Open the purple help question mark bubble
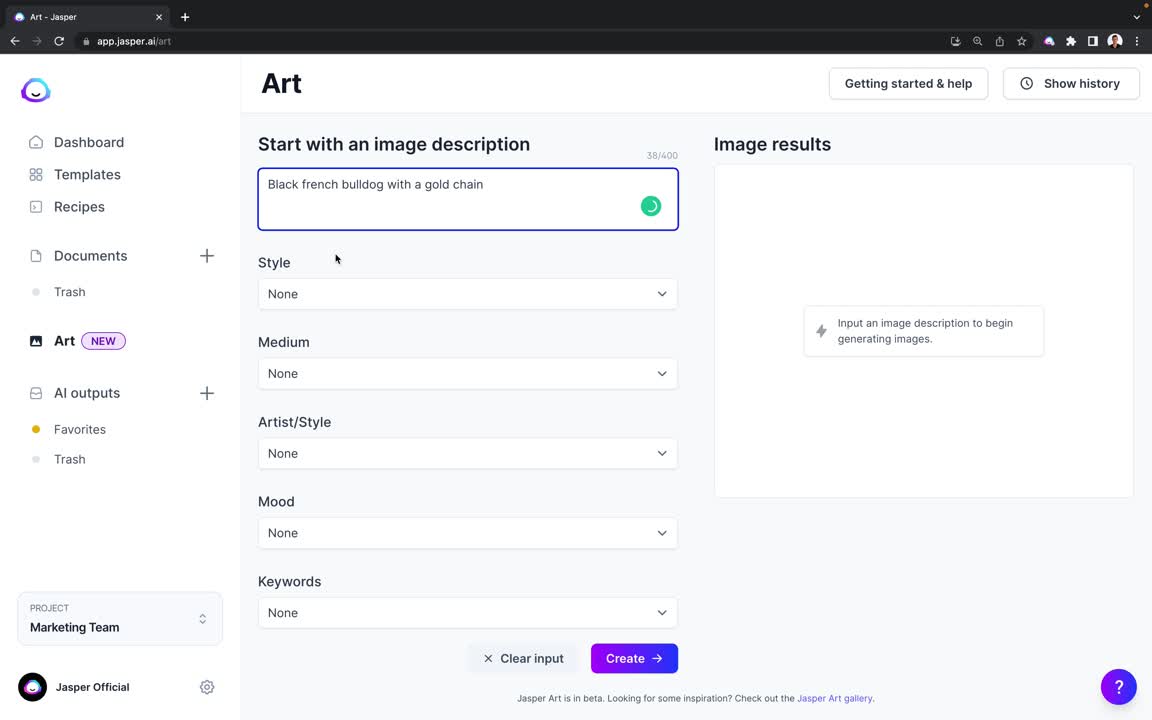1152x720 pixels. coord(1118,687)
